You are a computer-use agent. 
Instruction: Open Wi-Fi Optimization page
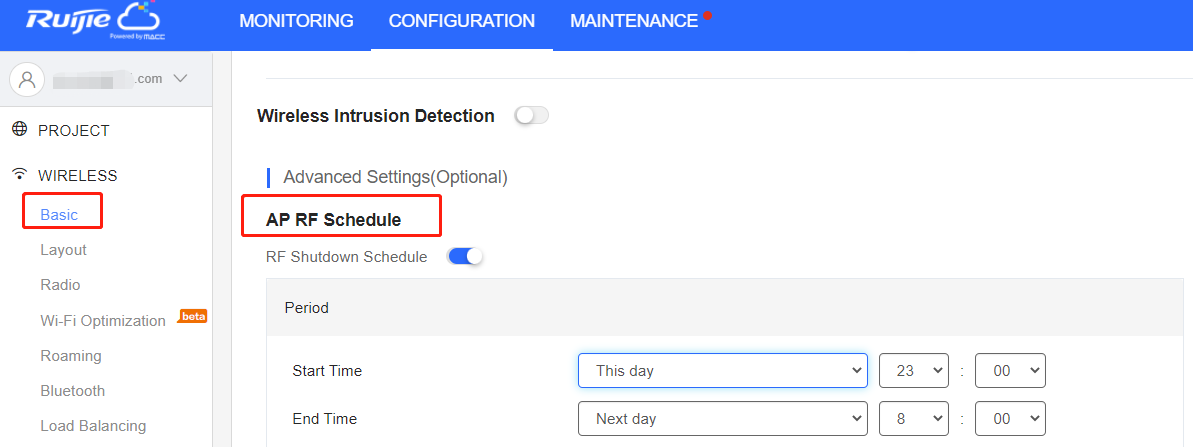click(x=103, y=321)
